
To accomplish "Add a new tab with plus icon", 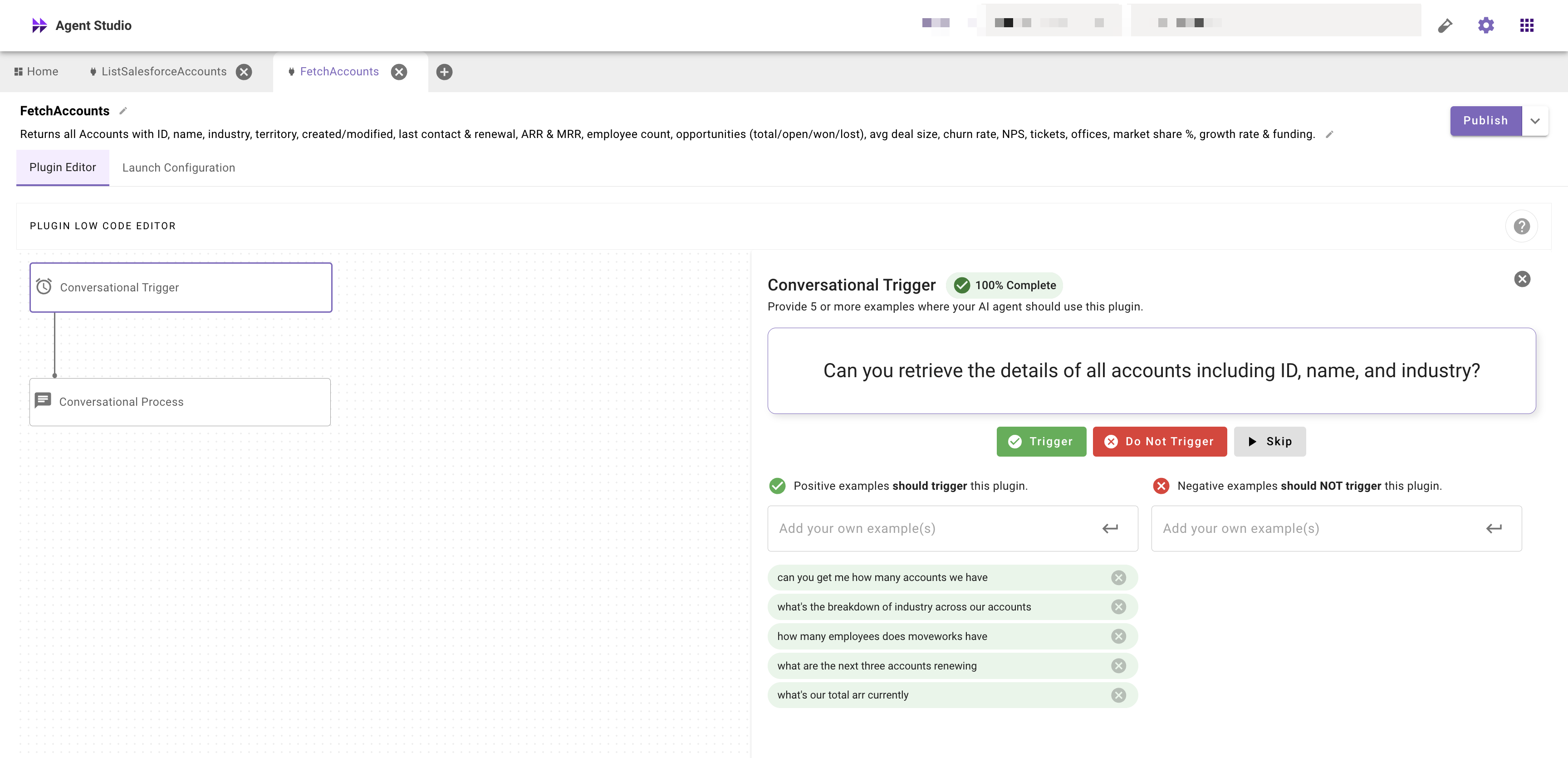I will coord(444,72).
